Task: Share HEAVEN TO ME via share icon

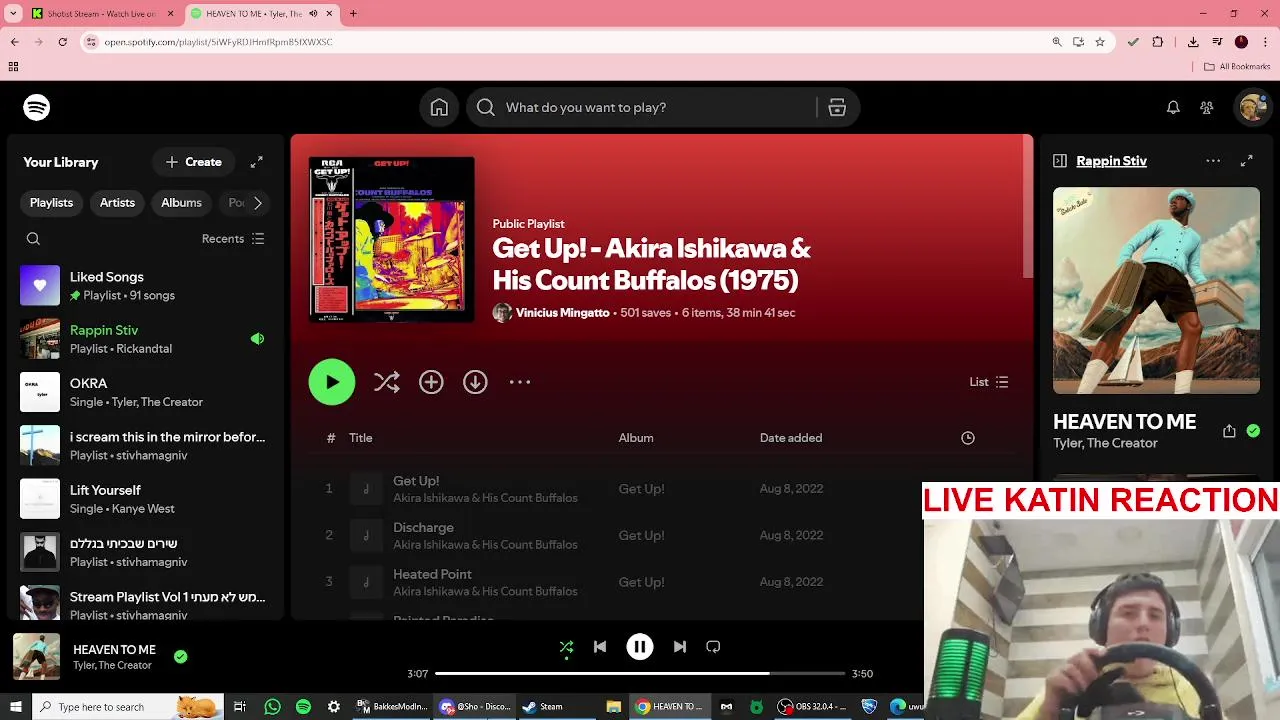Action: point(1229,431)
